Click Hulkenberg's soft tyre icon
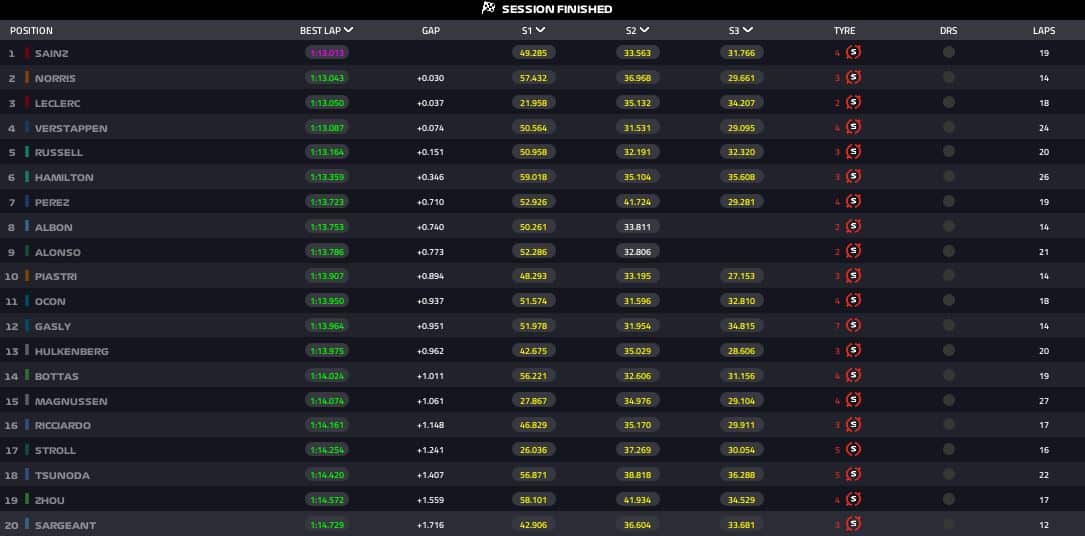This screenshot has width=1085, height=536. (853, 351)
